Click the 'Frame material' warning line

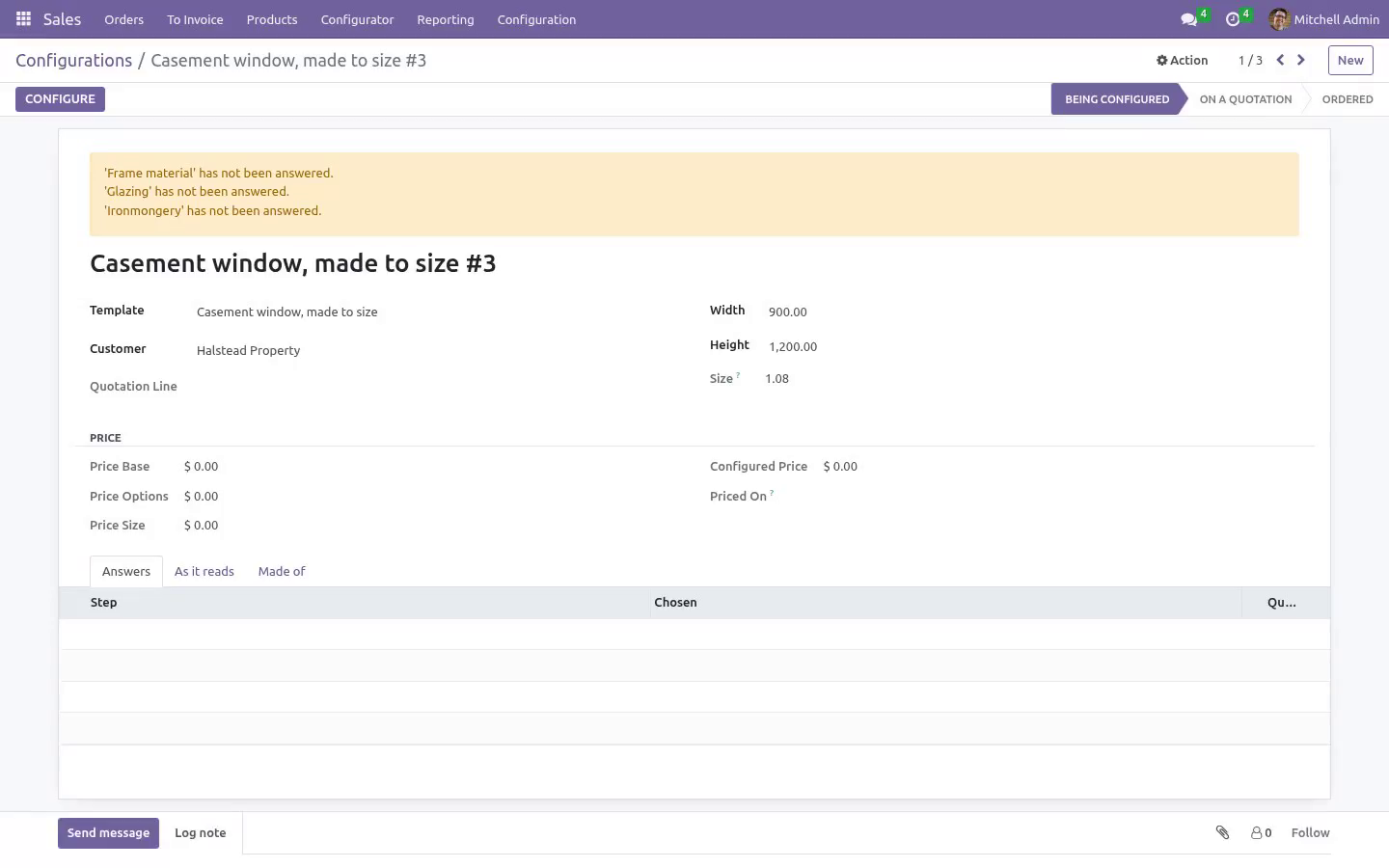pyautogui.click(x=219, y=173)
